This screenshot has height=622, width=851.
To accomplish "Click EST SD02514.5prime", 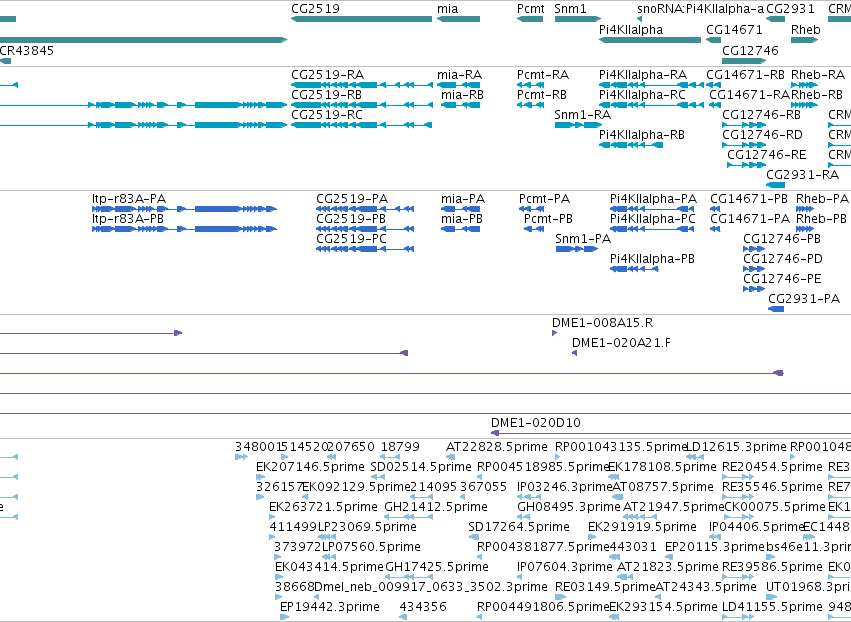I will (421, 467).
